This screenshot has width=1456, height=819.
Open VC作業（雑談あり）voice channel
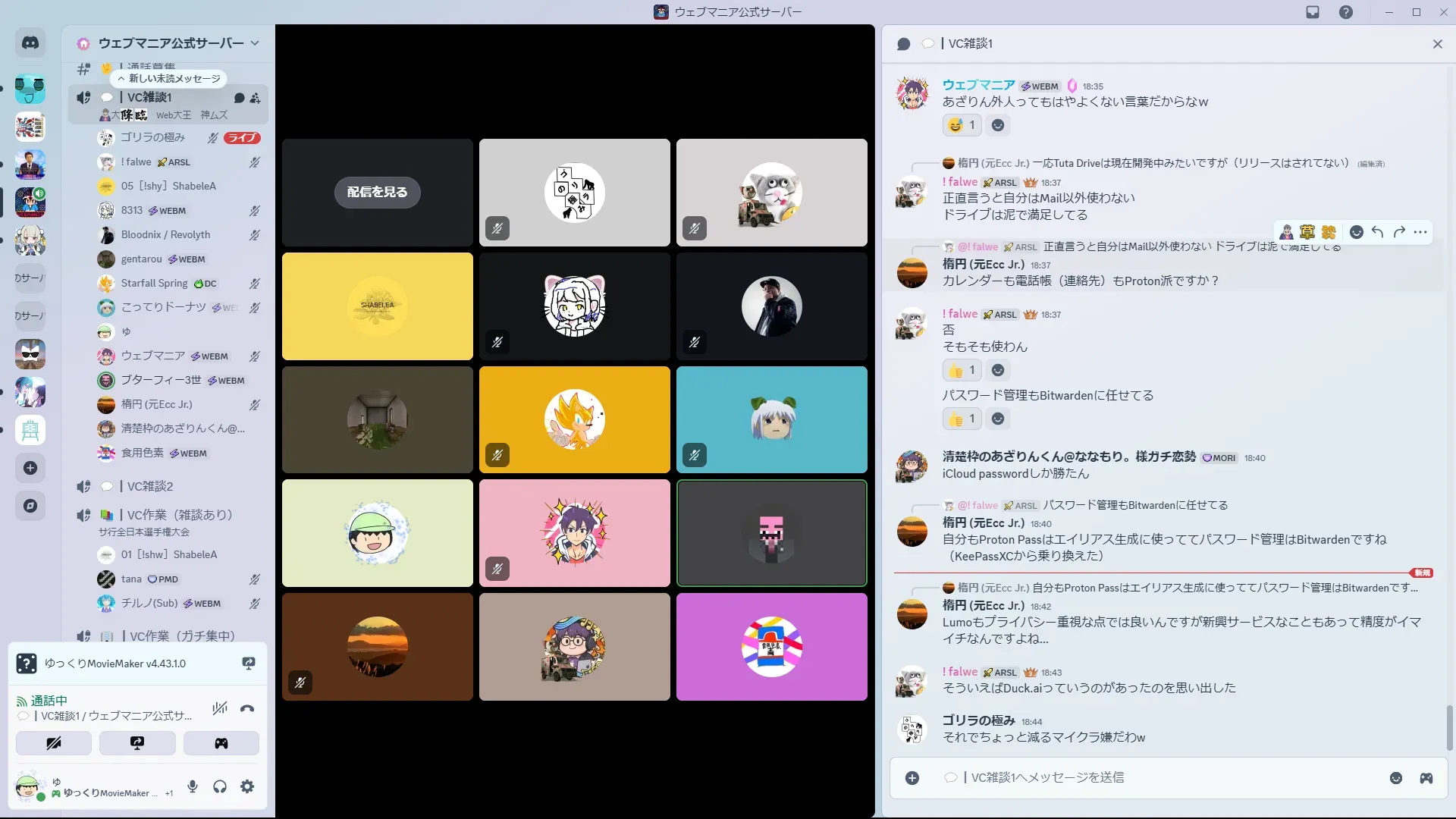[x=179, y=515]
